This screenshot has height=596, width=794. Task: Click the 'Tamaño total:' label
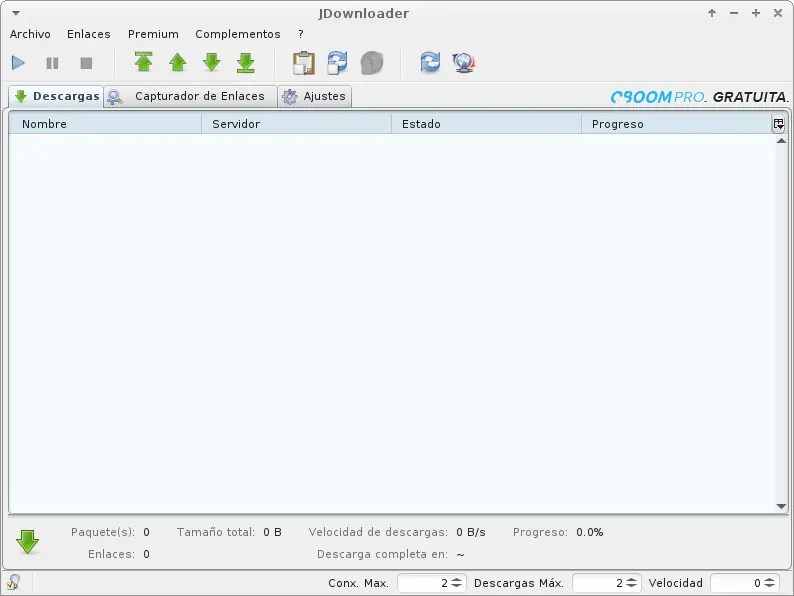coord(216,532)
